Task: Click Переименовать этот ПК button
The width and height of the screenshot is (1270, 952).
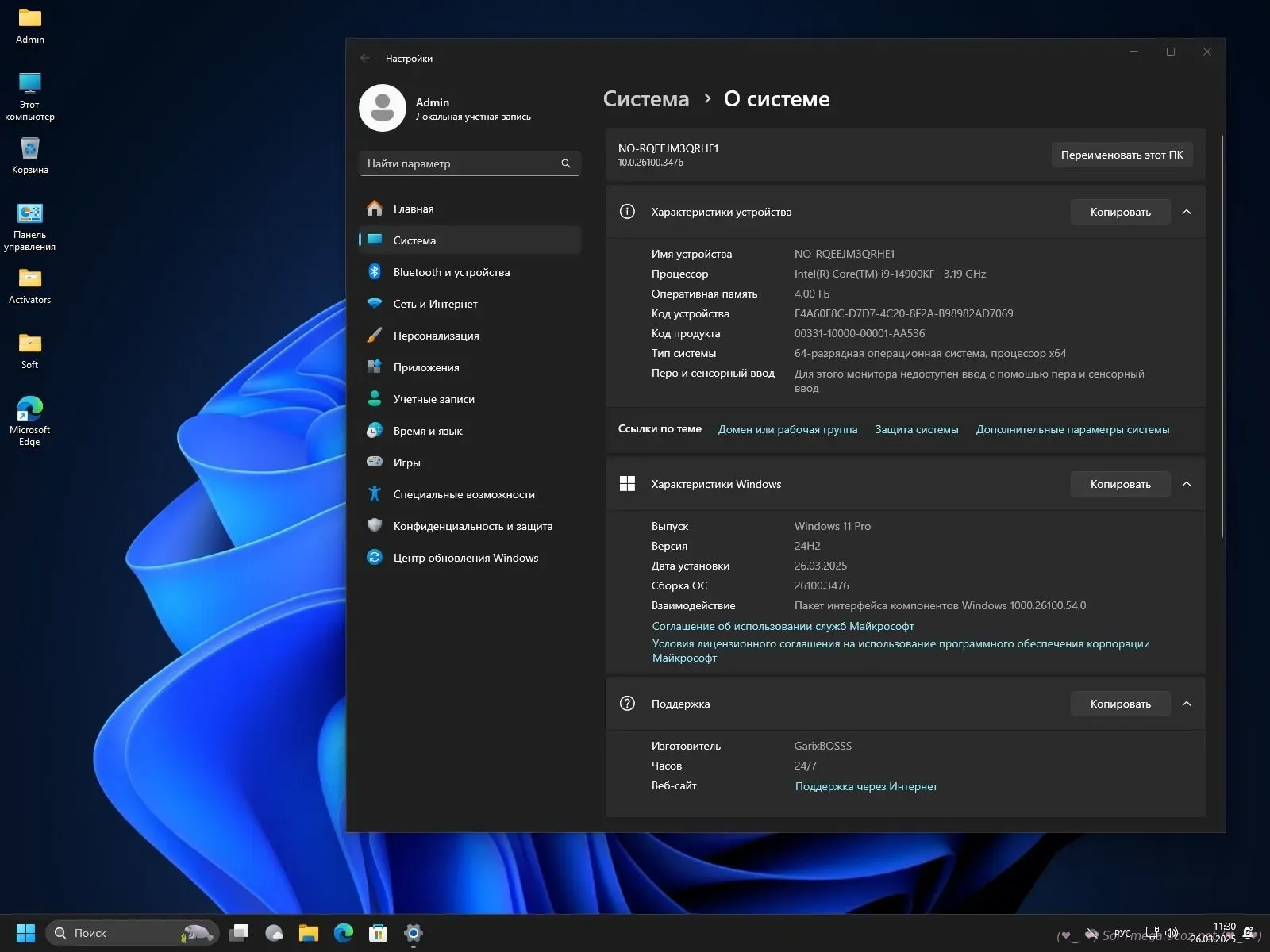Action: click(1122, 155)
